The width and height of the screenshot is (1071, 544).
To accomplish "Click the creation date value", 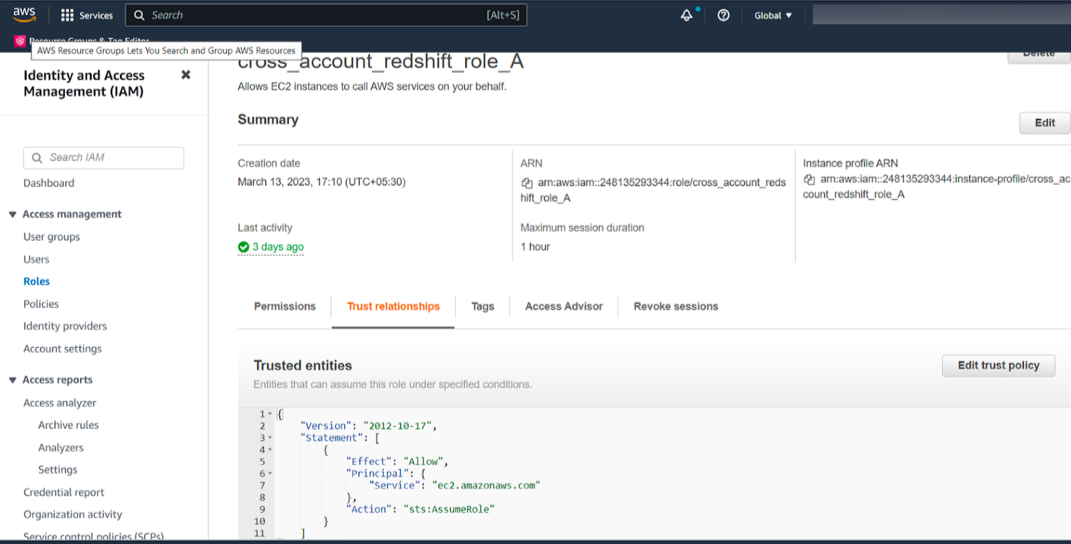I will 322,182.
